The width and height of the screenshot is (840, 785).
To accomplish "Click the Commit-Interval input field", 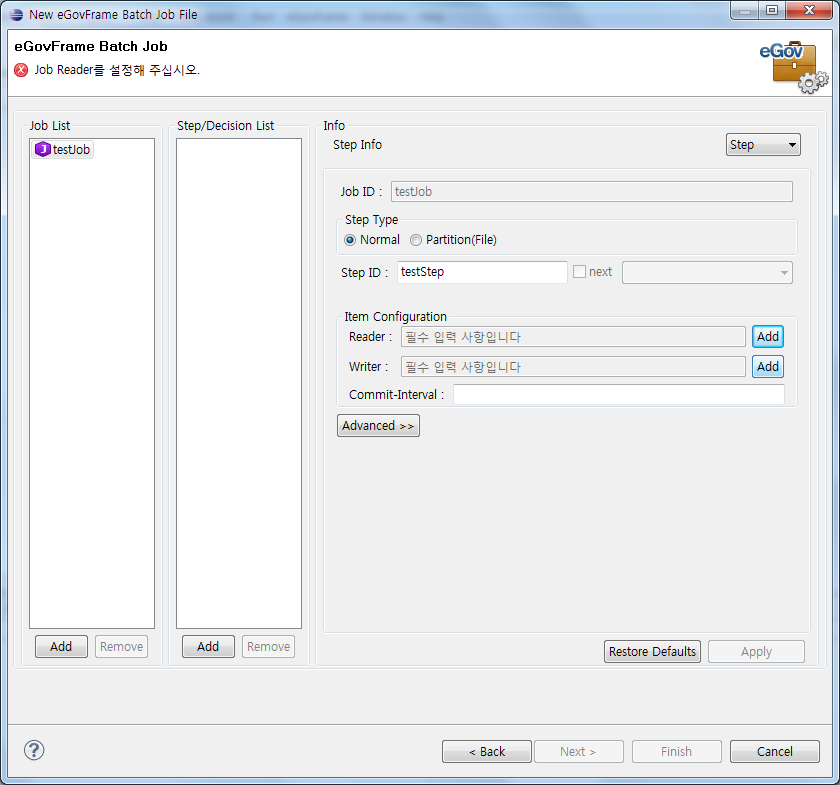I will pos(619,394).
